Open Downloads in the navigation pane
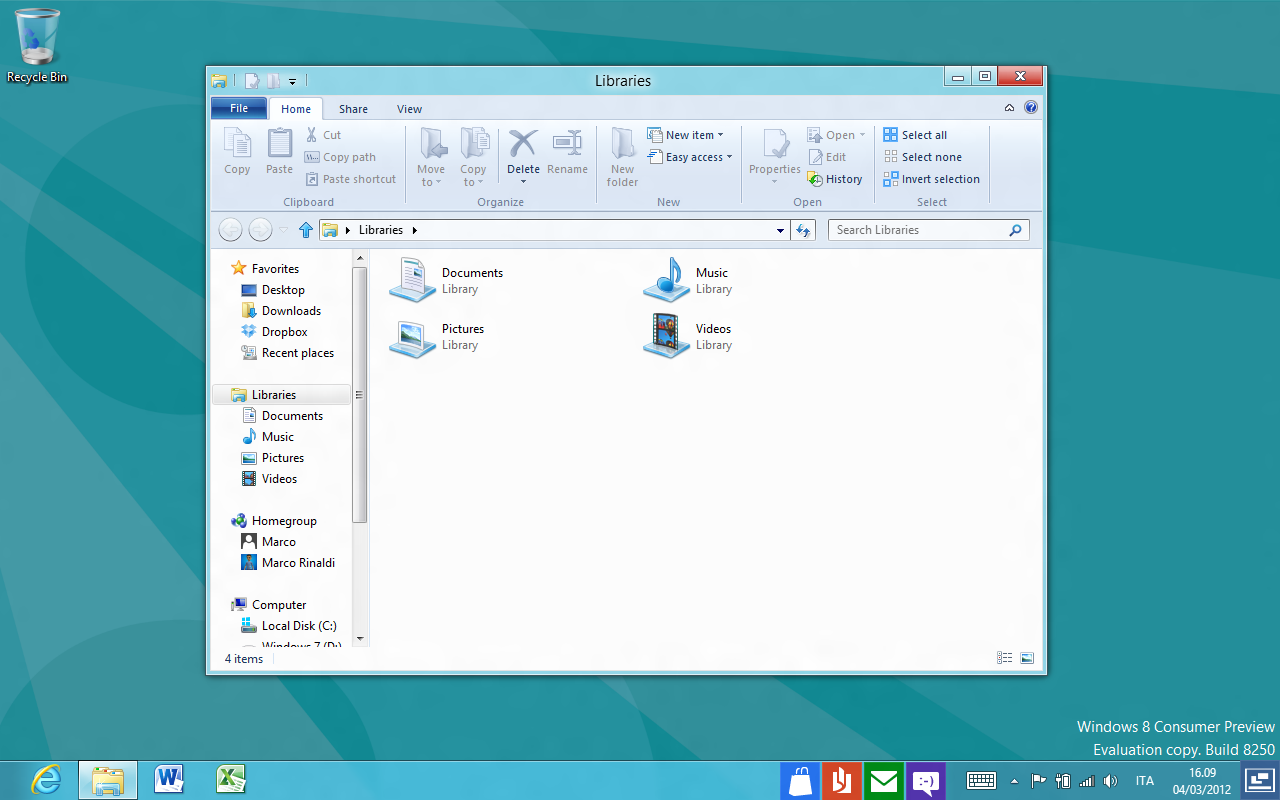The width and height of the screenshot is (1280, 800). tap(281, 311)
